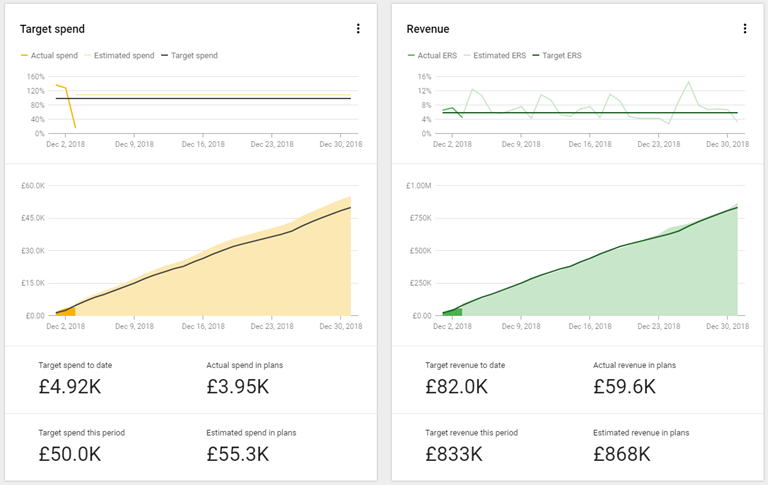Click the £750K axis label on revenue chart

(x=421, y=218)
